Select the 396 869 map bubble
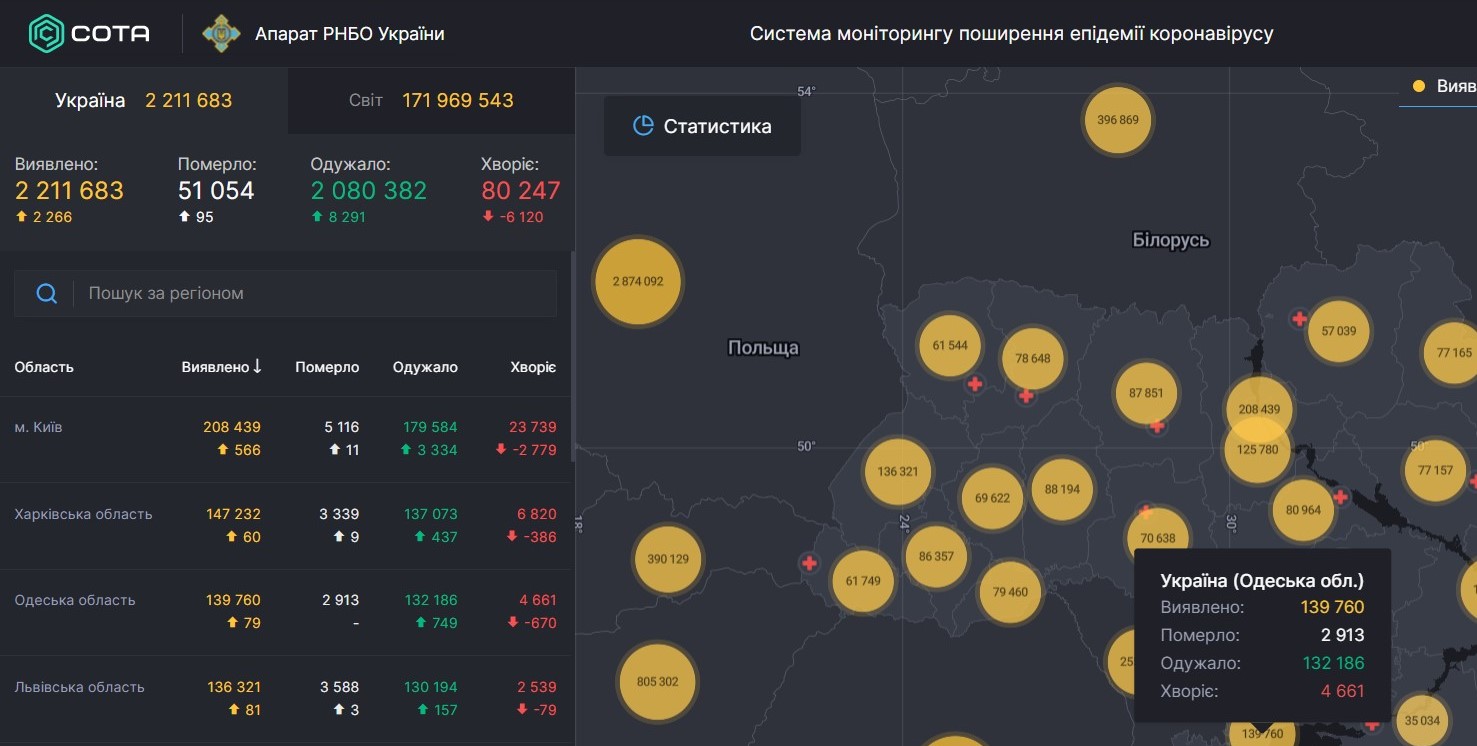Viewport: 1477px width, 746px height. point(1117,120)
